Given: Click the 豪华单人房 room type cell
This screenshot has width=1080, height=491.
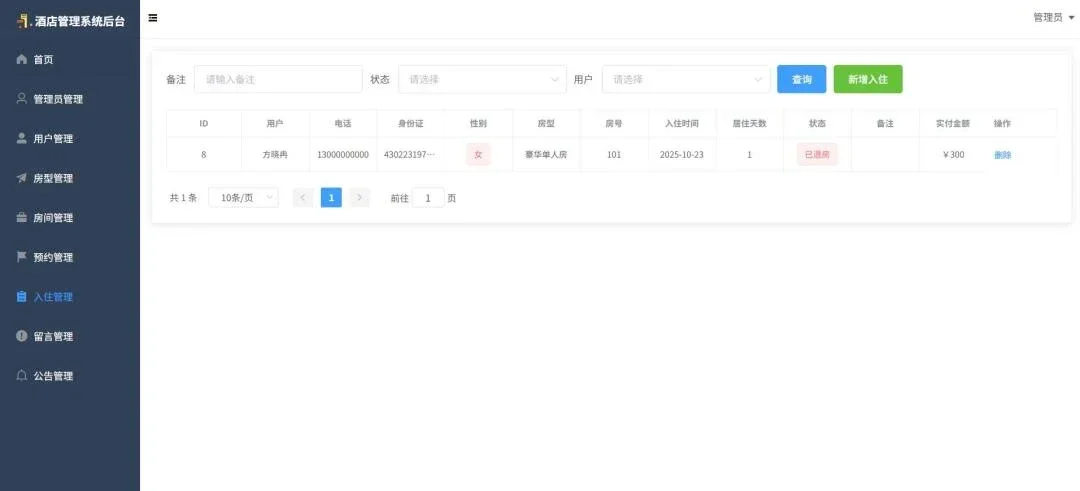Looking at the screenshot, I should (546, 154).
